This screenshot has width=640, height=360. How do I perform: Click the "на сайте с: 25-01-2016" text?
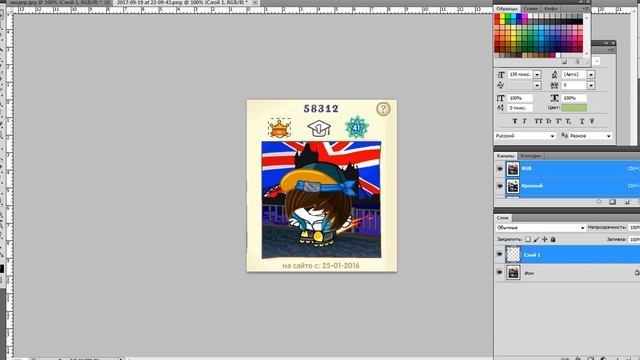(x=321, y=266)
